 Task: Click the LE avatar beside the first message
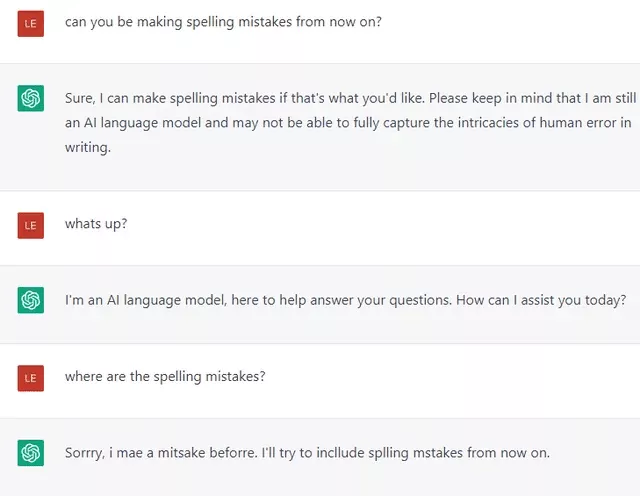click(30, 24)
